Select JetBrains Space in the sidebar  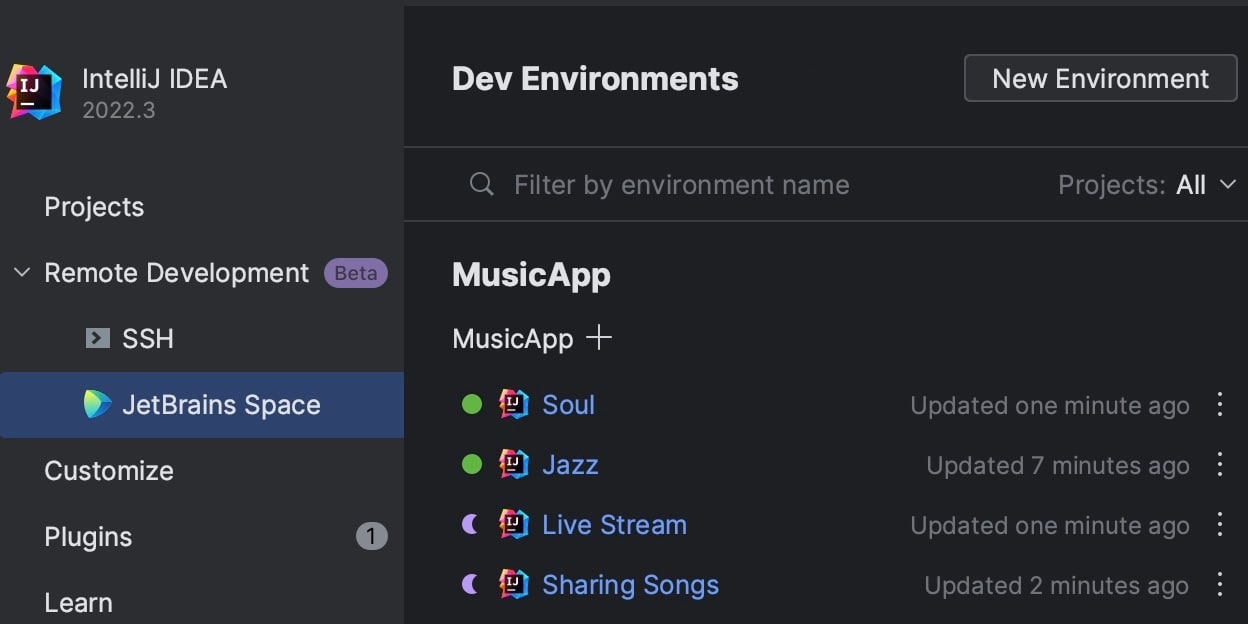pos(202,405)
